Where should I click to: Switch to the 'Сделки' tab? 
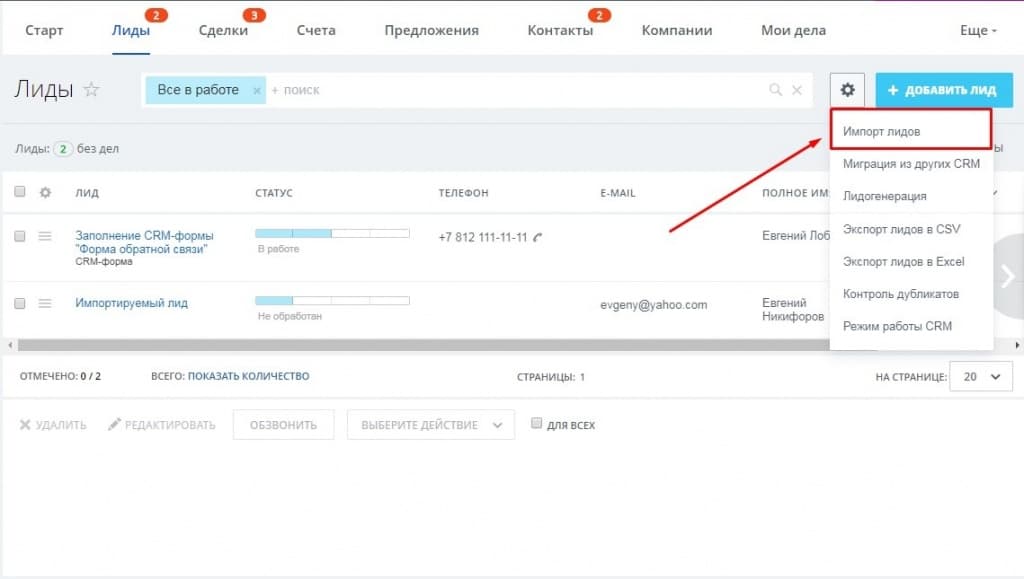click(x=223, y=31)
